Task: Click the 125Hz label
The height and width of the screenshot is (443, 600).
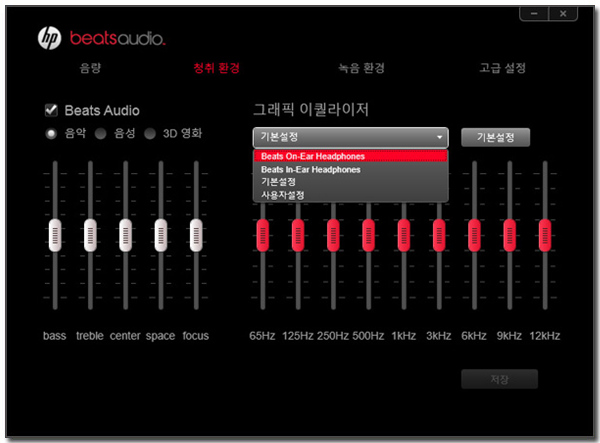Action: click(x=298, y=336)
